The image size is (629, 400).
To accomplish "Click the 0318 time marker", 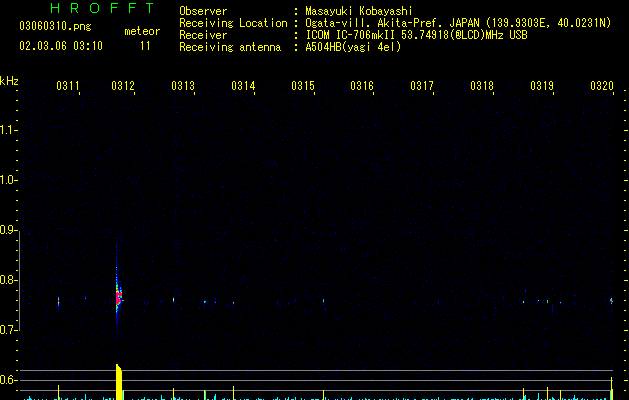I will (482, 85).
